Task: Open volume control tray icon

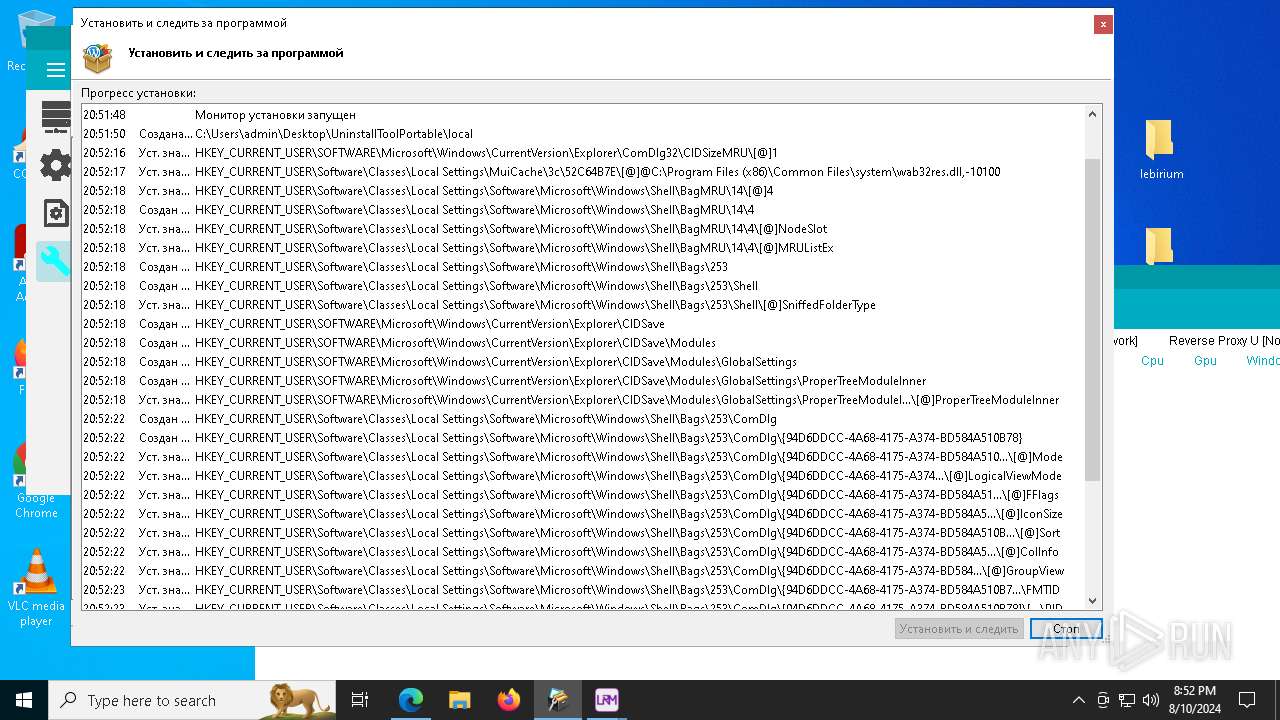Action: pyautogui.click(x=1151, y=700)
